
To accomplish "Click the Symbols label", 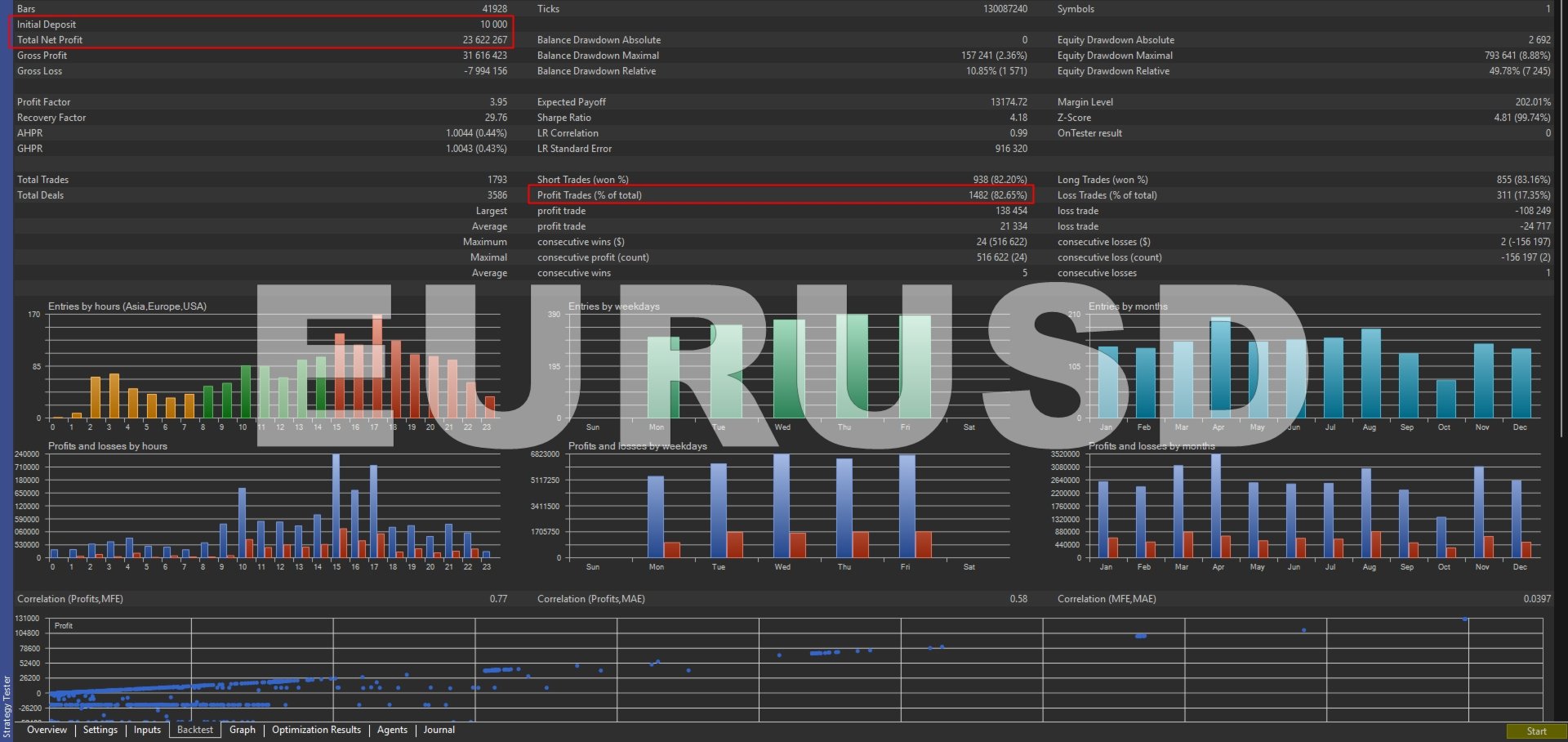I will tap(1076, 9).
